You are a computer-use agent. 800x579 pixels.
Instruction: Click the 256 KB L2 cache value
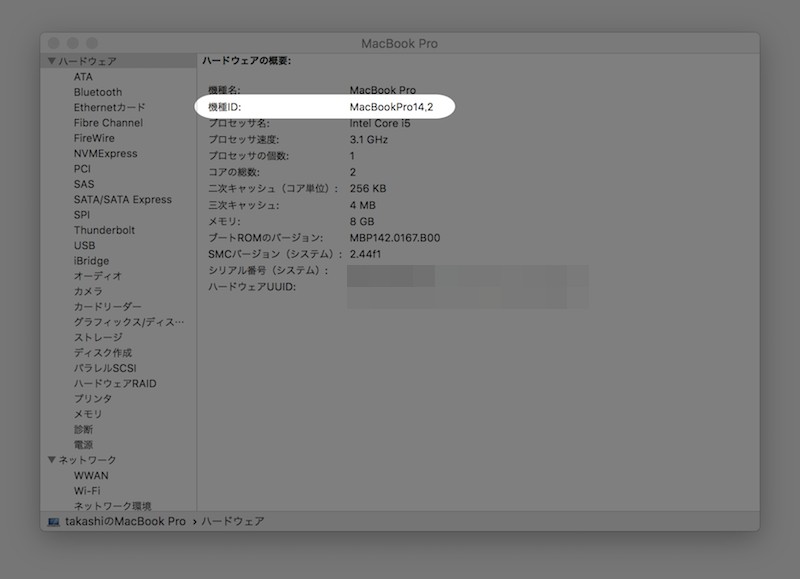(x=368, y=188)
